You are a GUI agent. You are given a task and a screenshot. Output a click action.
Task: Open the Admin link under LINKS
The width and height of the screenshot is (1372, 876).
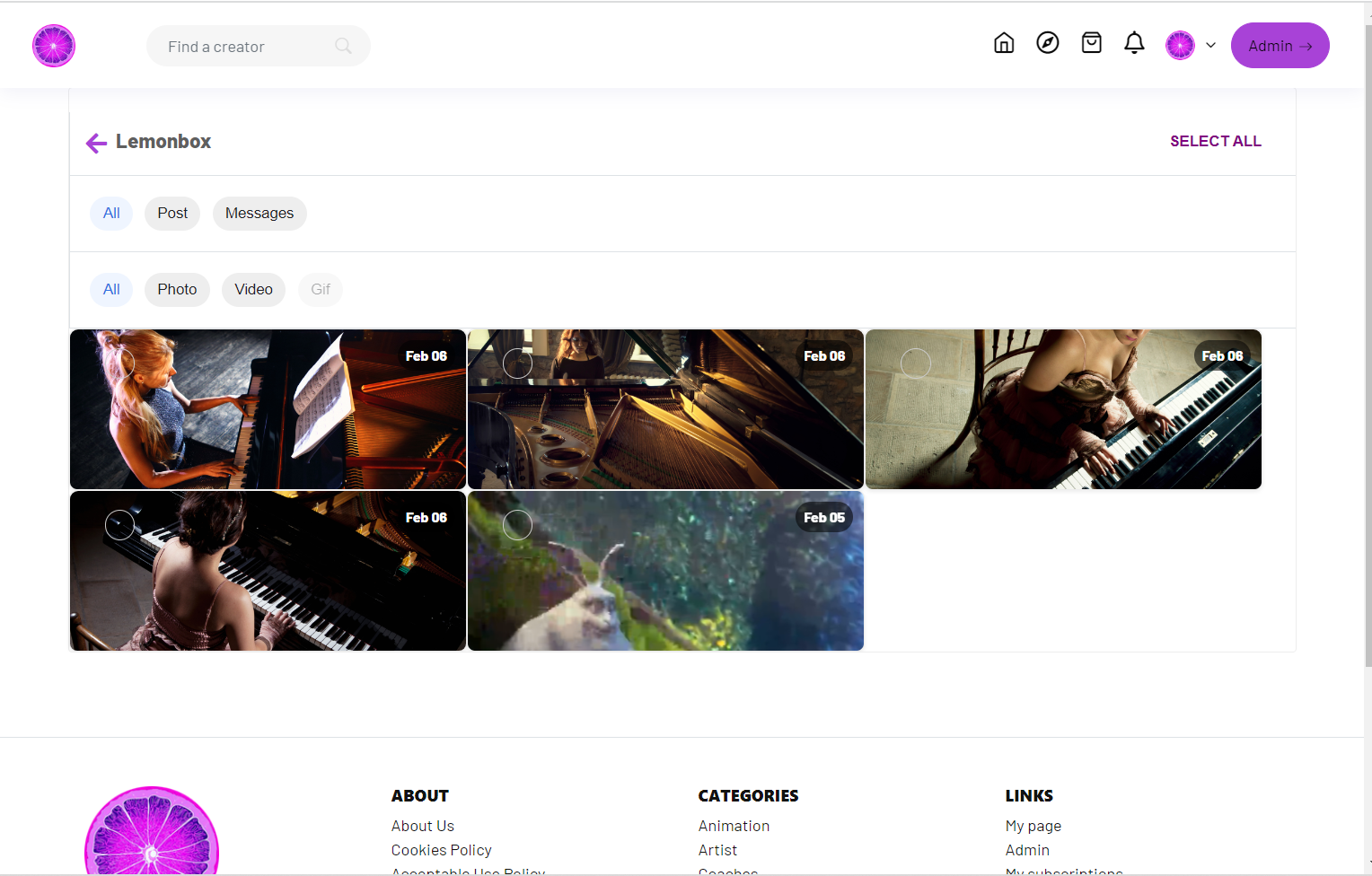1027,850
